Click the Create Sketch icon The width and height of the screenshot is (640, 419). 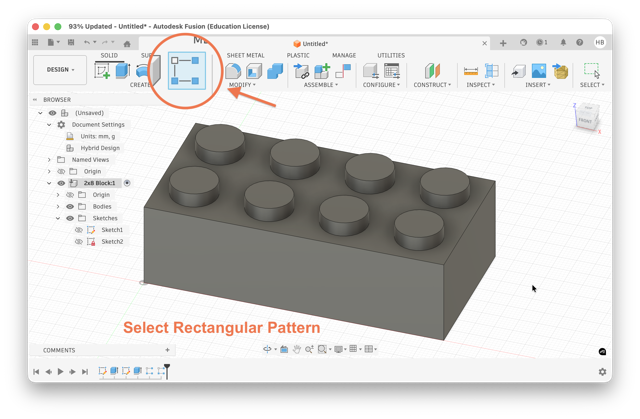pos(102,71)
